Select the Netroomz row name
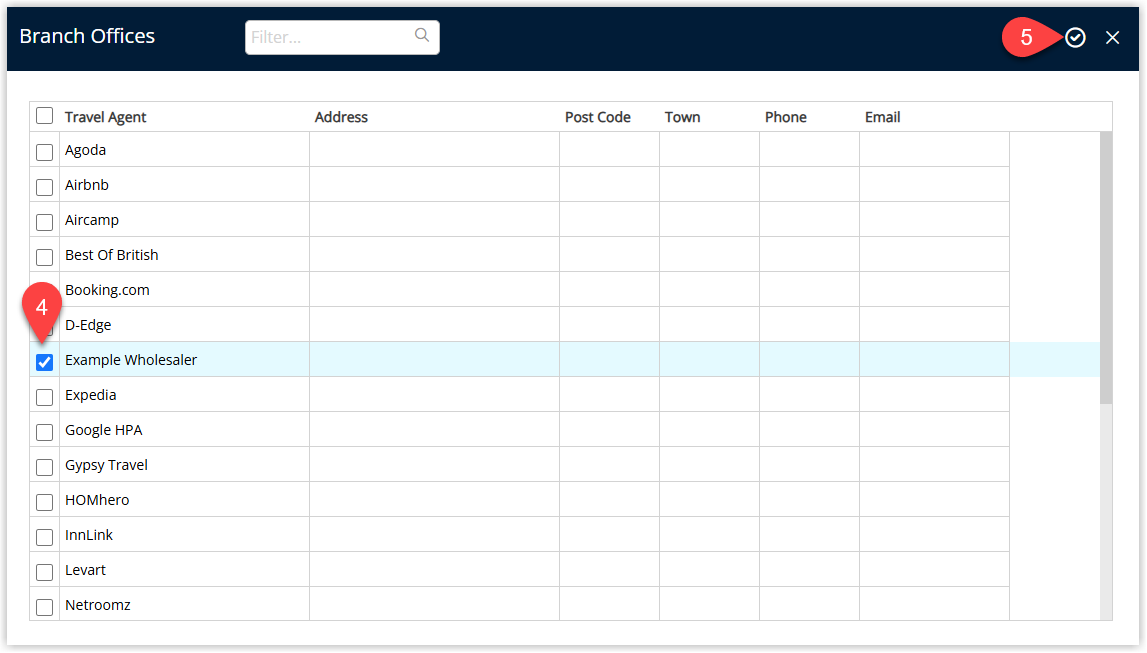The width and height of the screenshot is (1147, 653). [x=97, y=605]
